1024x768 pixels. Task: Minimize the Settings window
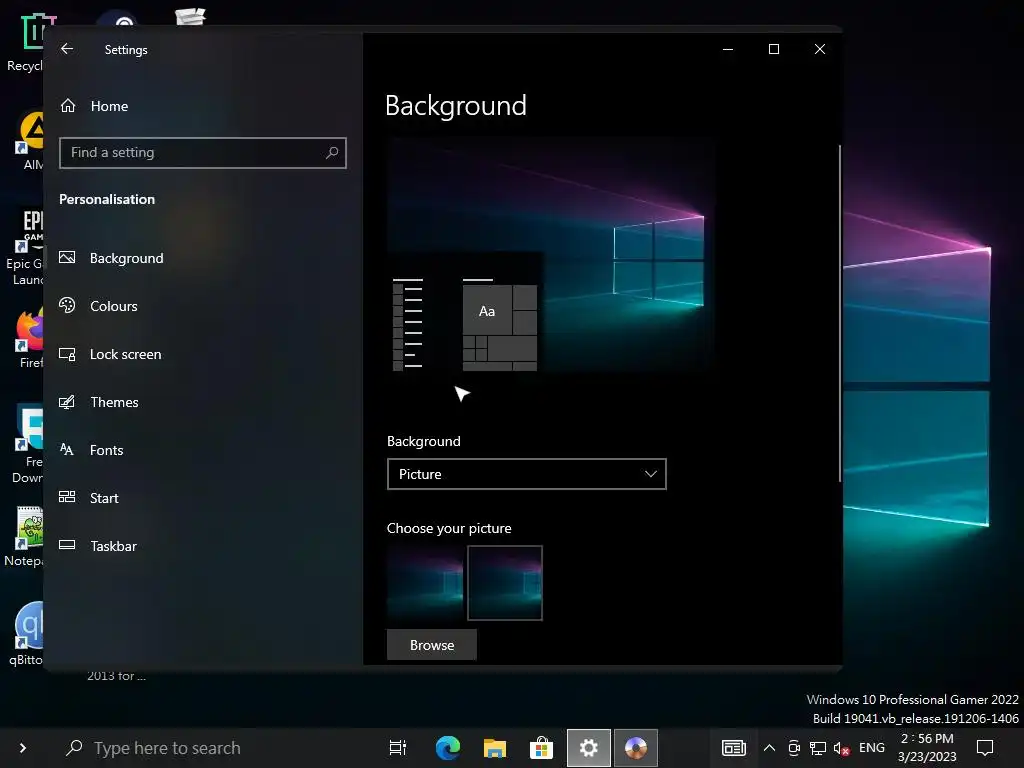[728, 49]
